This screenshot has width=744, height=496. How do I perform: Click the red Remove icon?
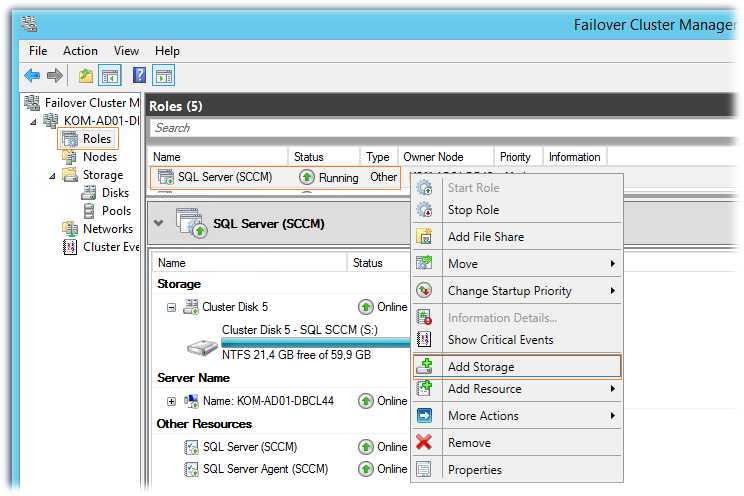pos(424,443)
